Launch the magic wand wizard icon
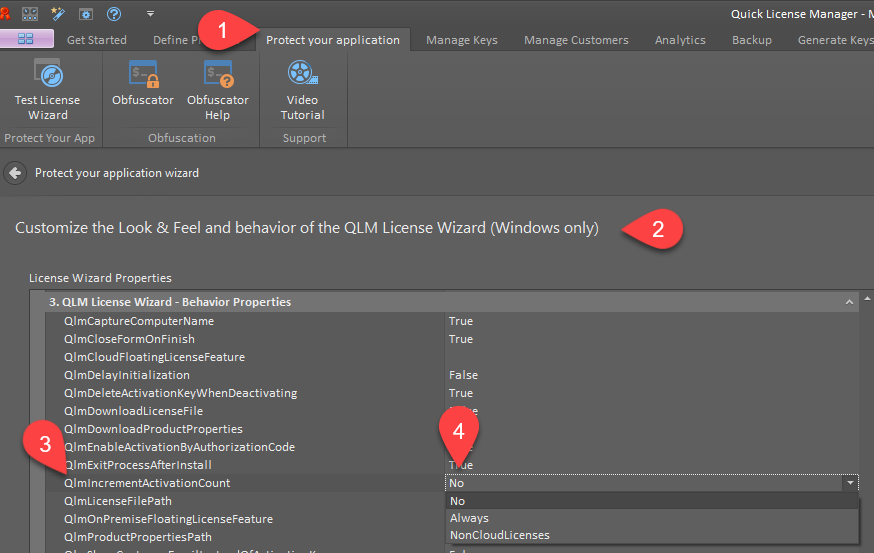 pos(58,14)
